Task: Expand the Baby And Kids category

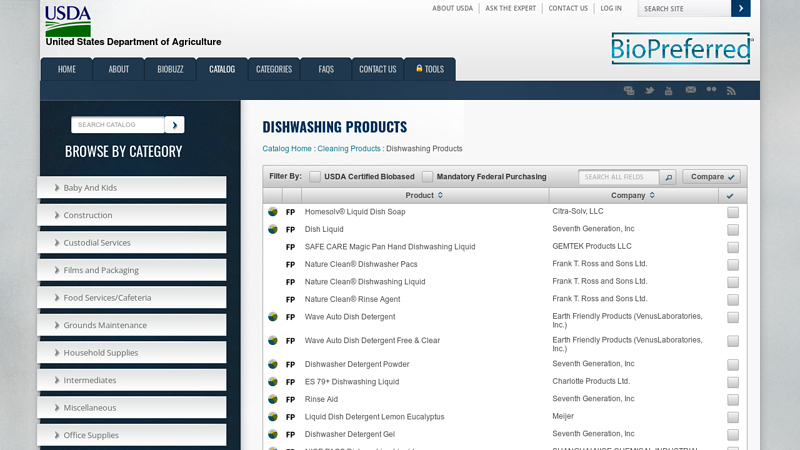Action: coord(132,187)
